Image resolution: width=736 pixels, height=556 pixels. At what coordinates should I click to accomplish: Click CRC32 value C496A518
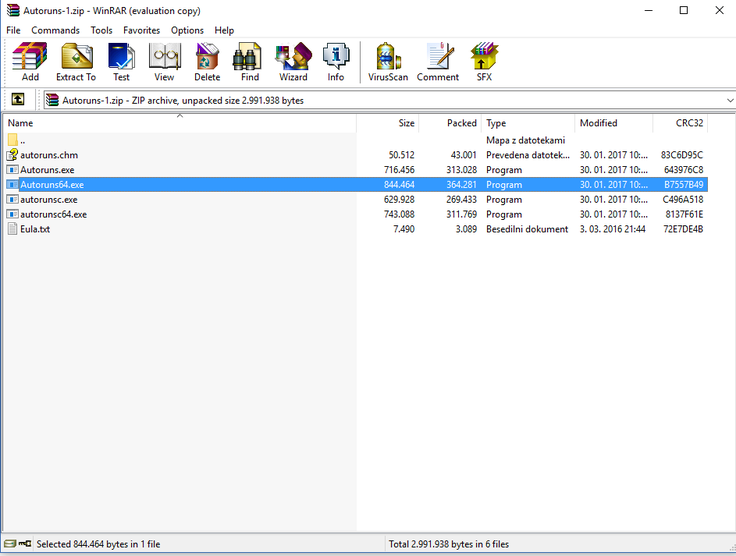(683, 199)
